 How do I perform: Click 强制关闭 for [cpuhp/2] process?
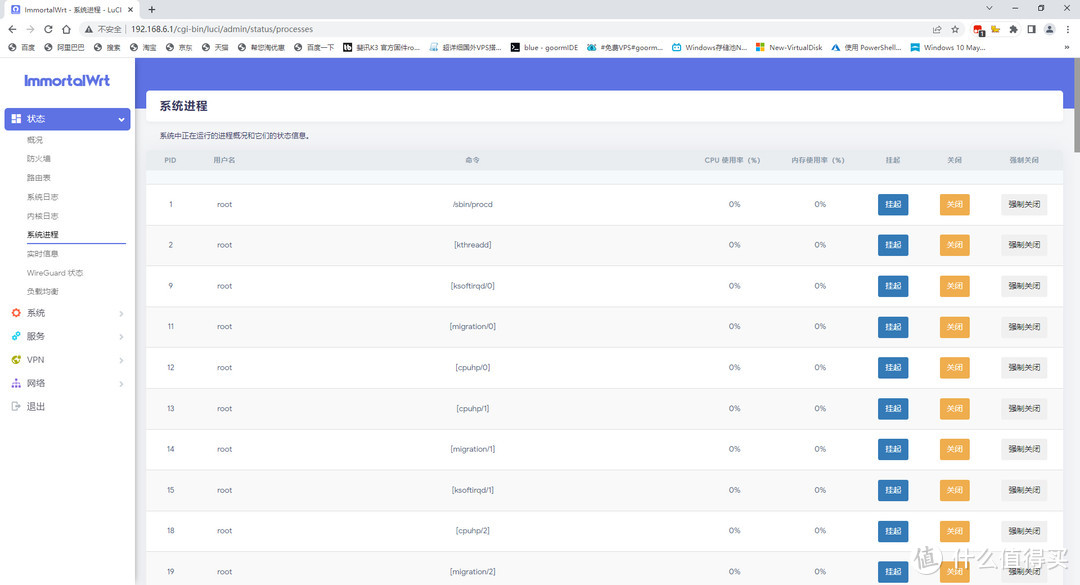[x=1024, y=531]
